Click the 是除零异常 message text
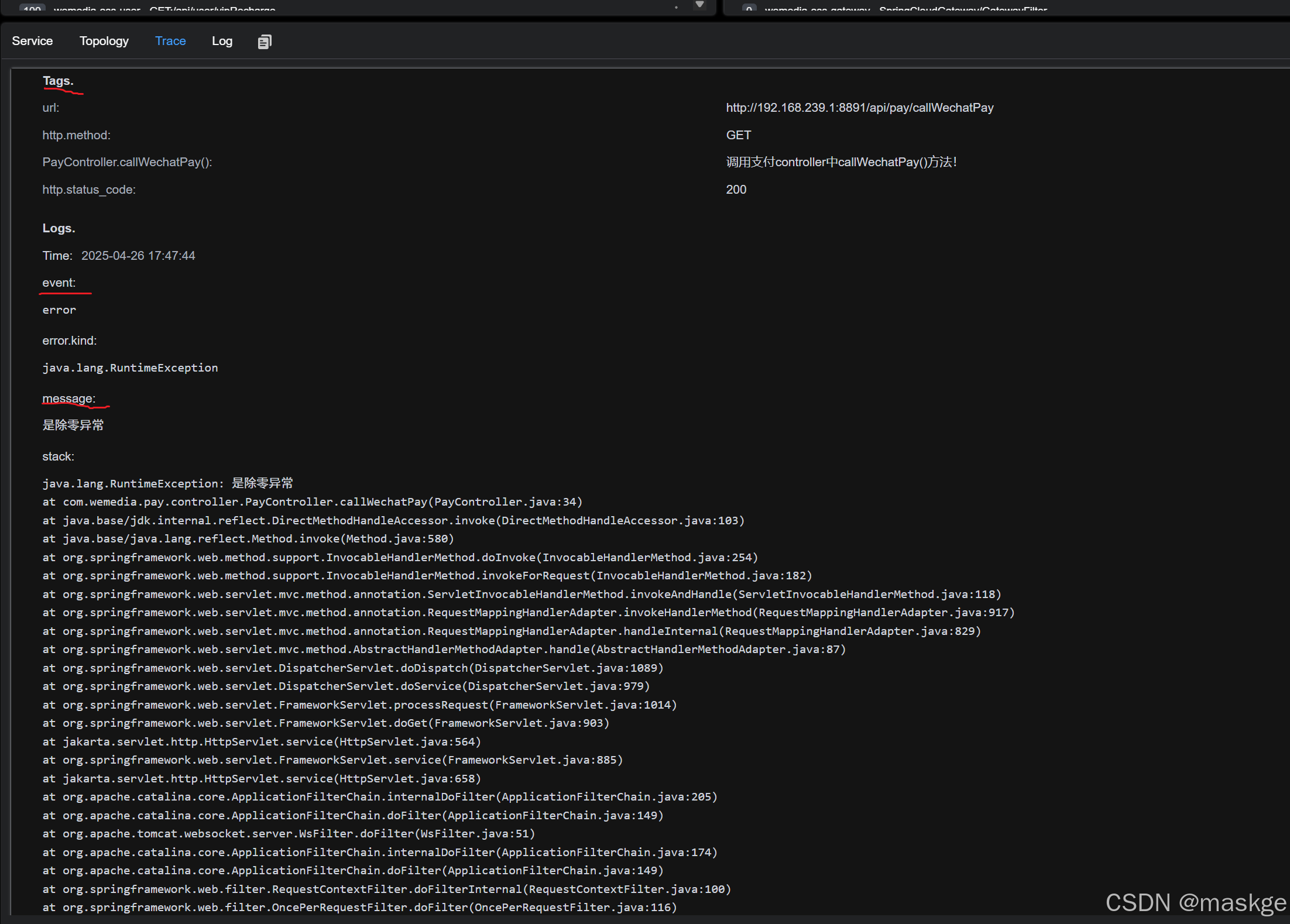Viewport: 1290px width, 924px height. point(73,425)
